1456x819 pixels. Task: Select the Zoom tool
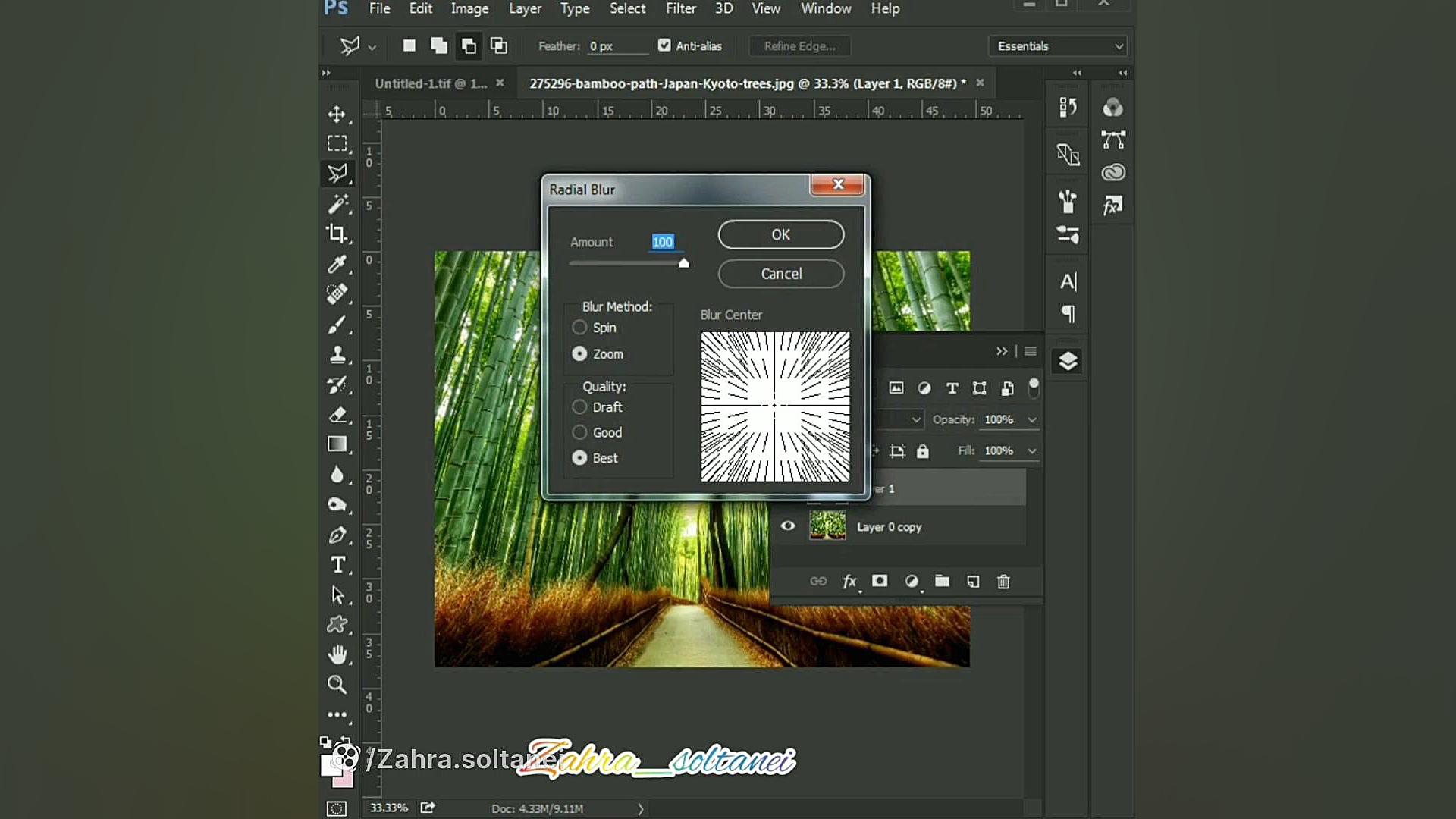point(337,685)
